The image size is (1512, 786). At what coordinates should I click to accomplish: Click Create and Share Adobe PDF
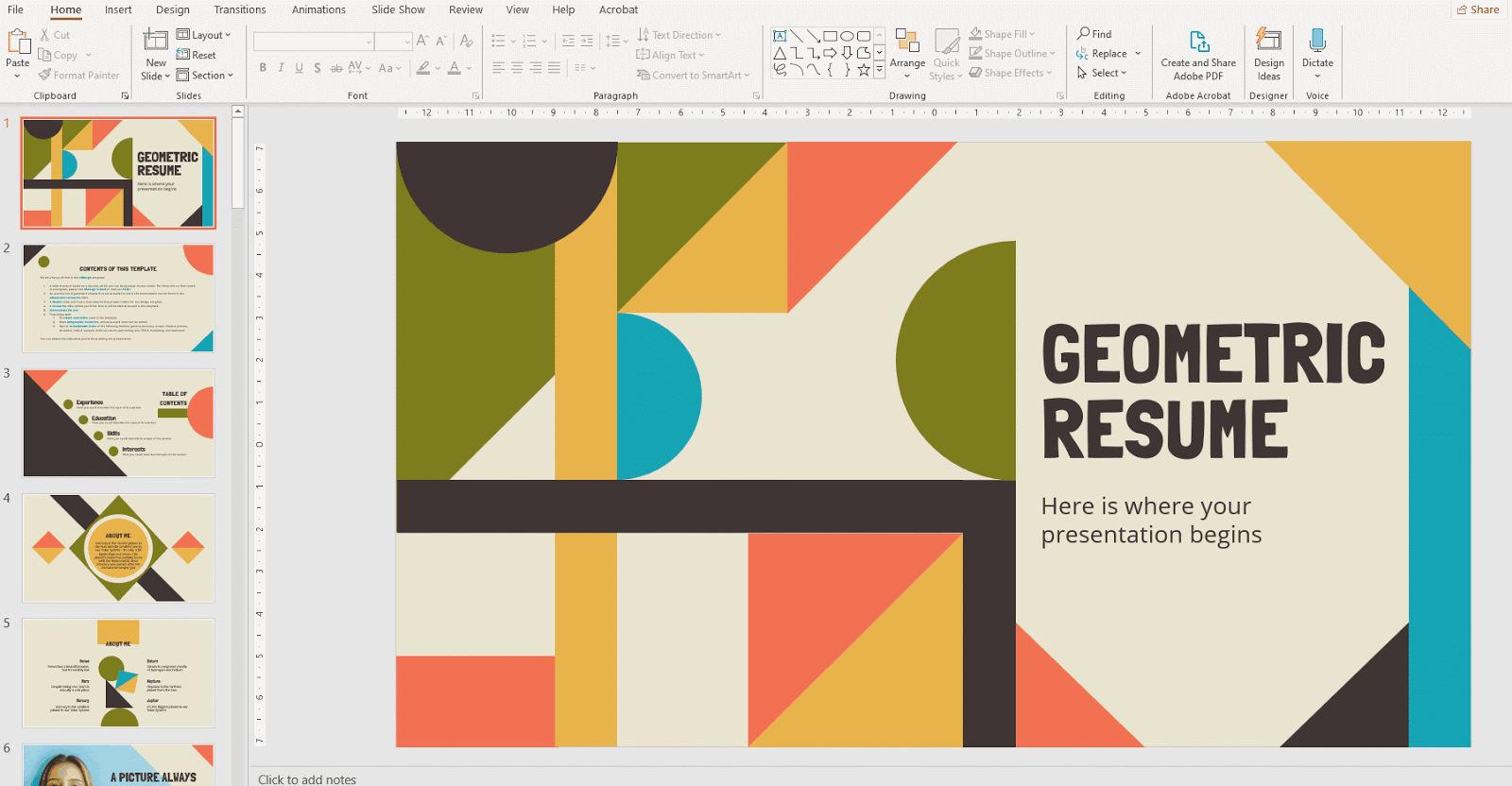tap(1198, 55)
